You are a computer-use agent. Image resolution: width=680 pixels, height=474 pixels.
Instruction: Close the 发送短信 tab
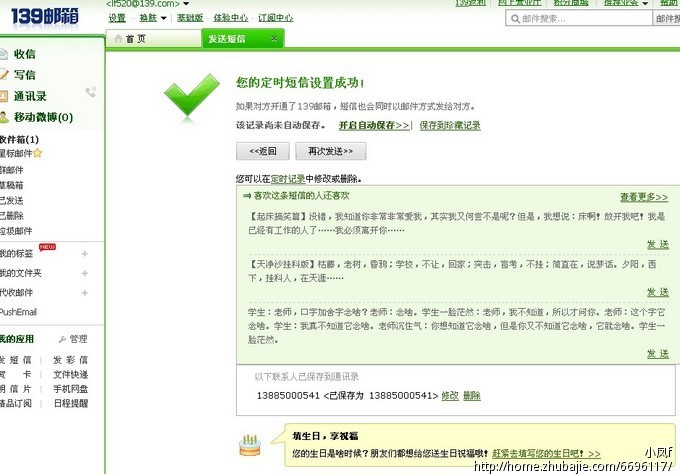274,39
